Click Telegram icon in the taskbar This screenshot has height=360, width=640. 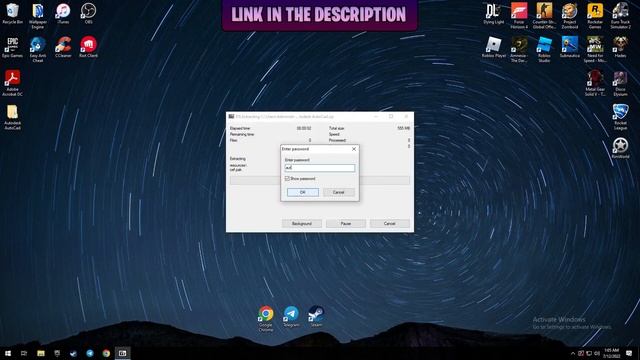(90, 353)
